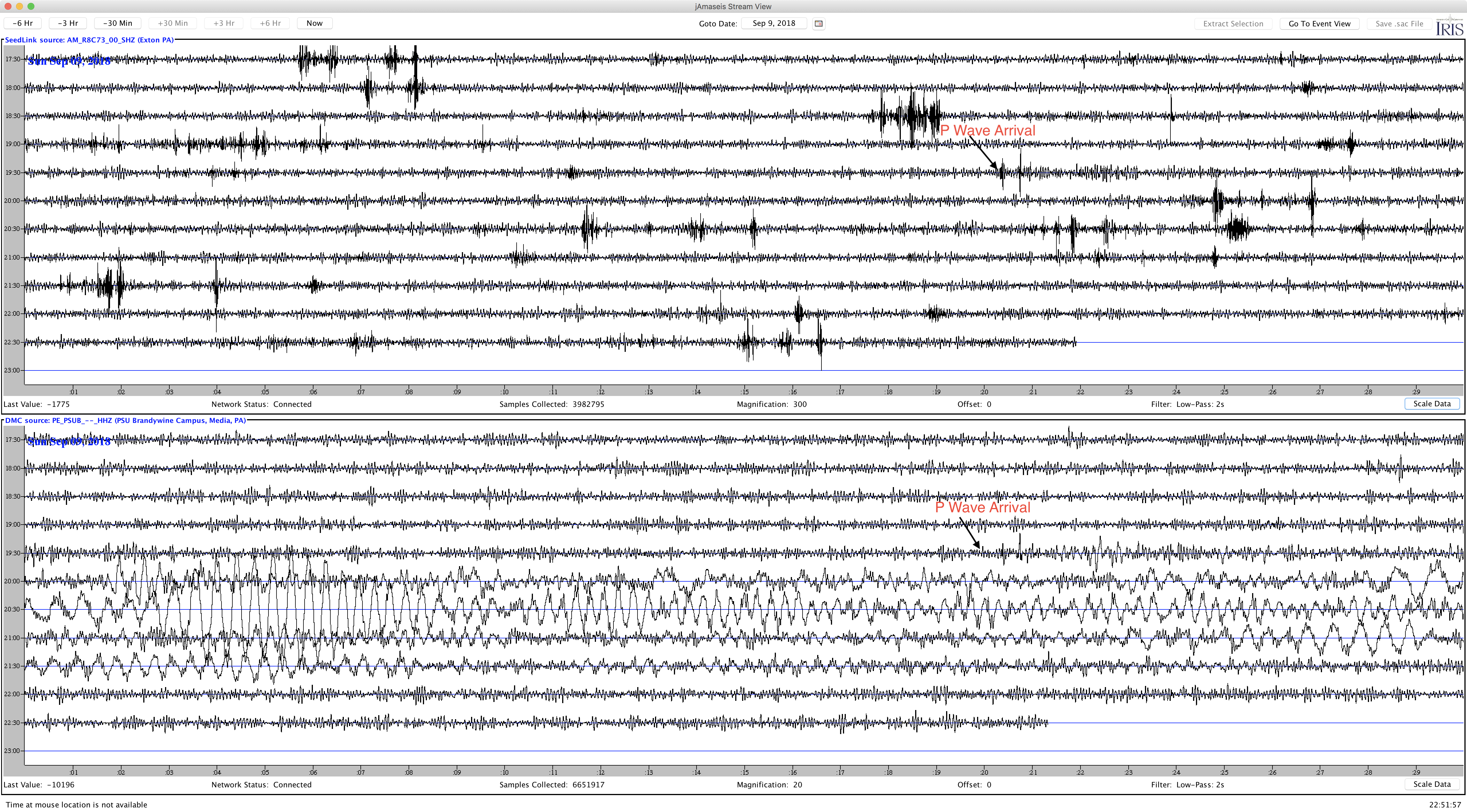This screenshot has height=812, width=1467.
Task: Click the 20:30 trace label in PSUB panel
Action: pyautogui.click(x=13, y=609)
